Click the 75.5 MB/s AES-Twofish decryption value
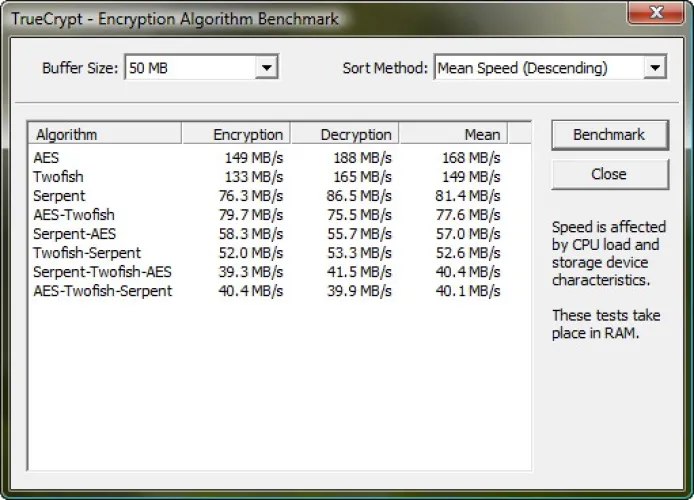 [x=359, y=215]
